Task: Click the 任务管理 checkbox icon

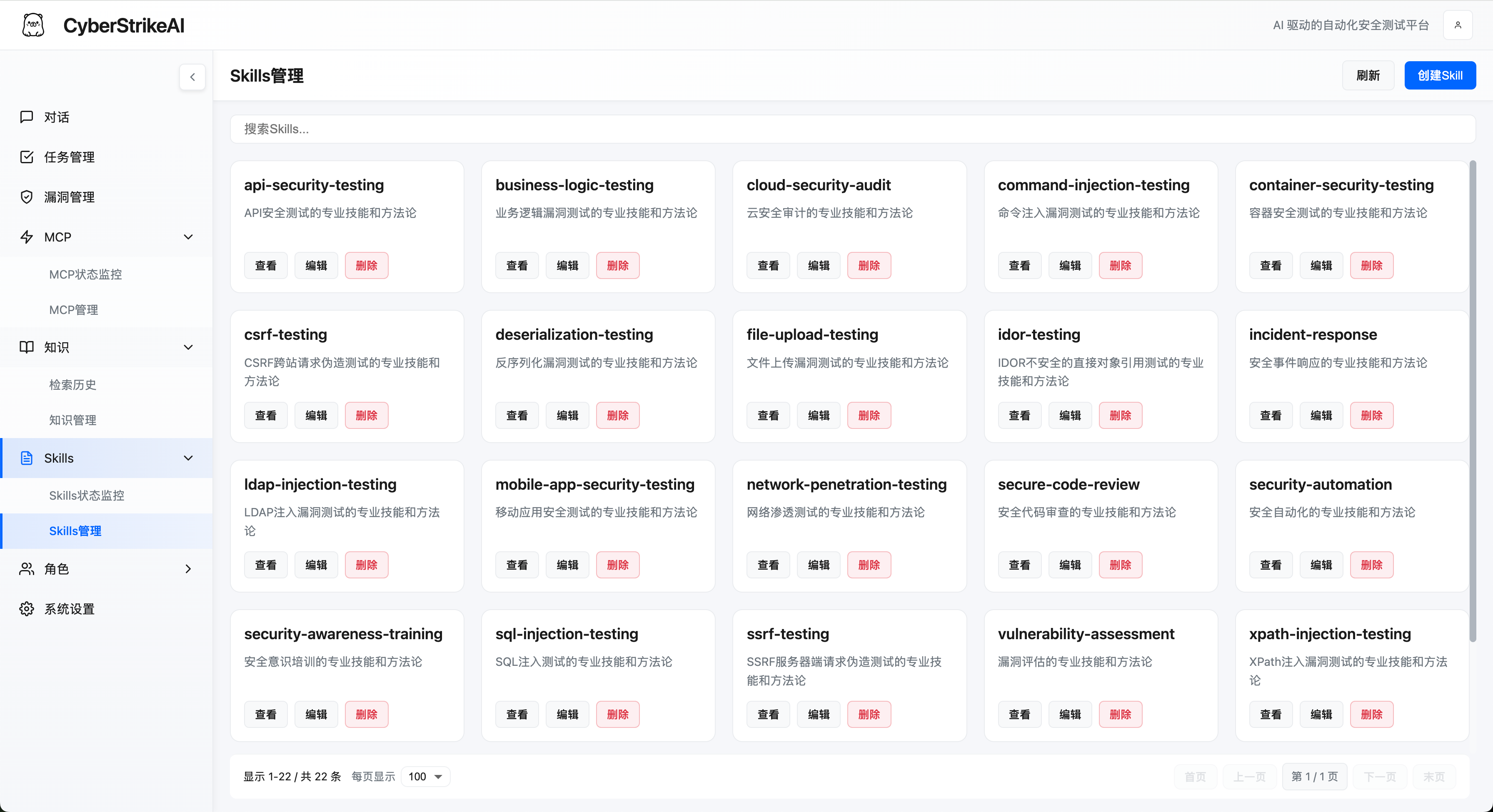Action: pyautogui.click(x=27, y=157)
